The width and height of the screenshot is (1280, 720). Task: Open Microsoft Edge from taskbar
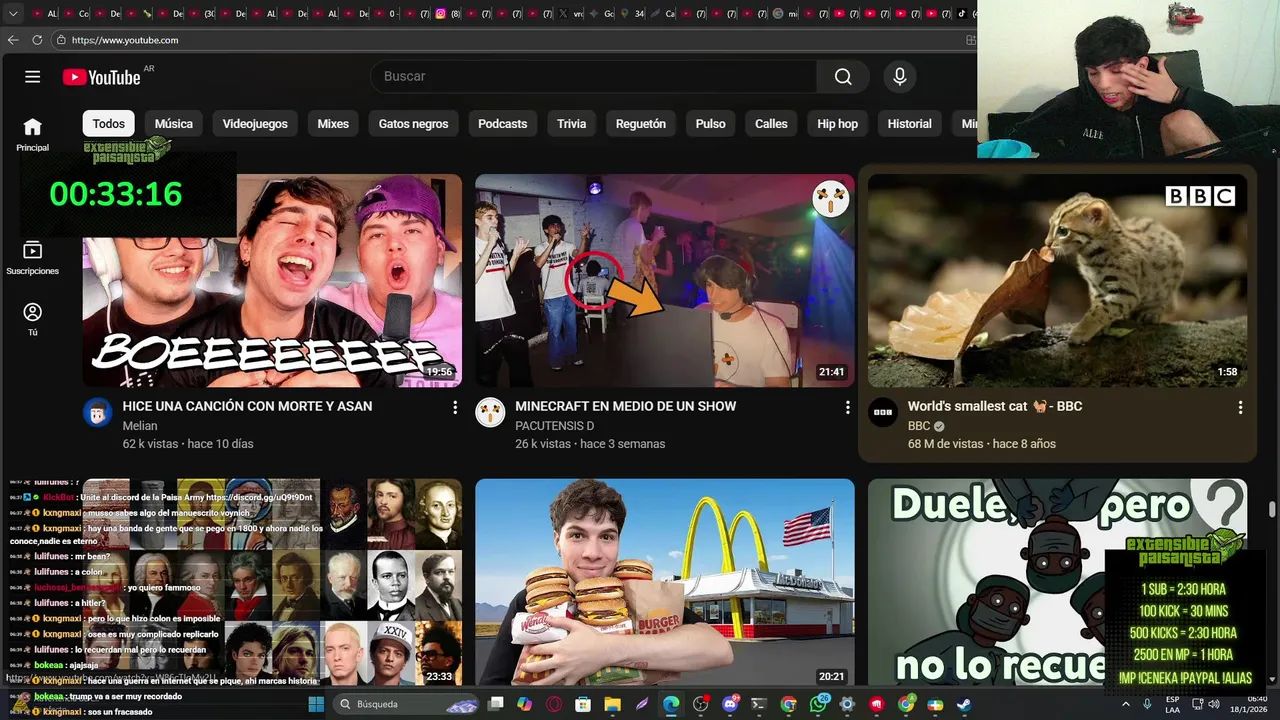[x=671, y=704]
